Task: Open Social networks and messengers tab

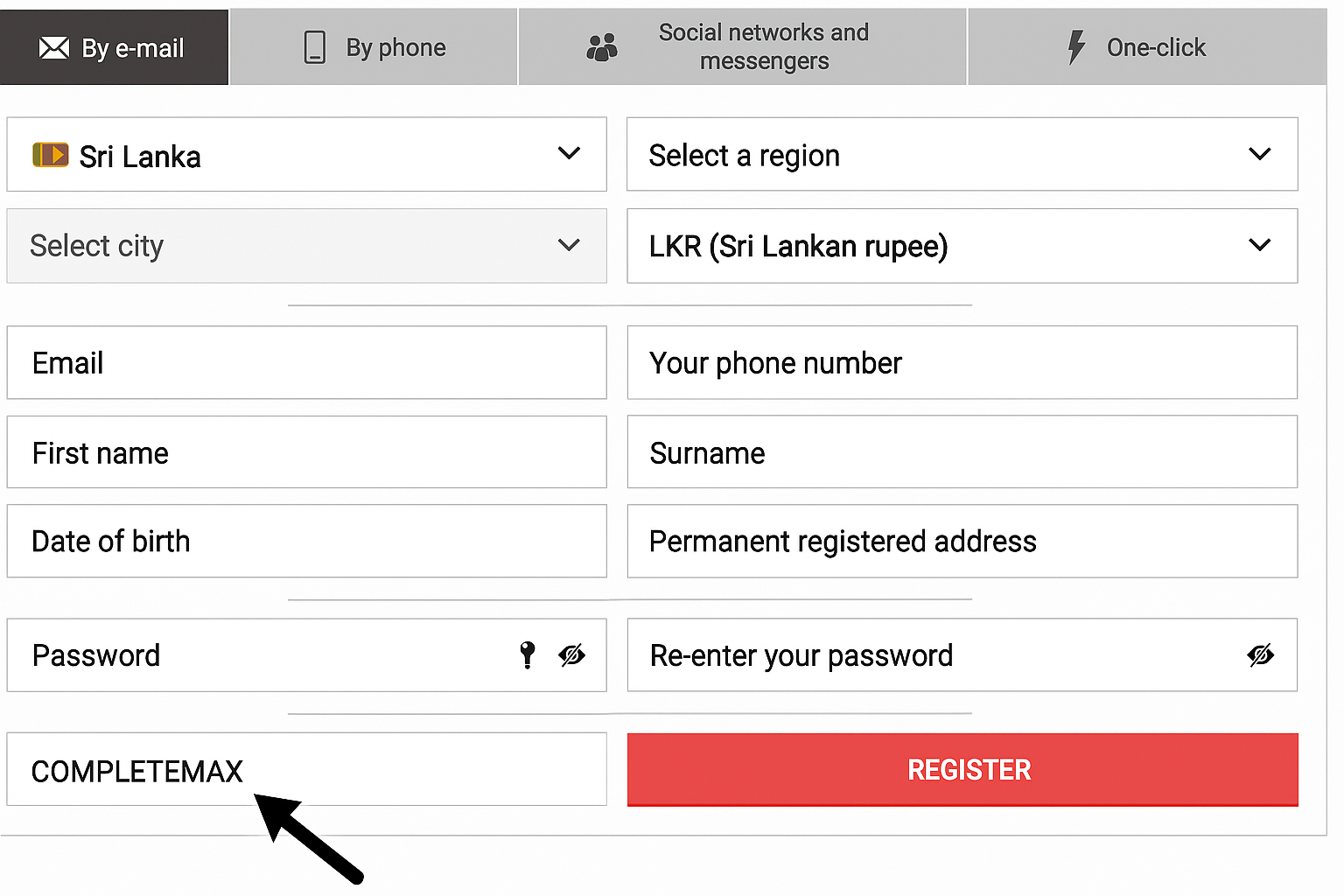Action: point(742,47)
